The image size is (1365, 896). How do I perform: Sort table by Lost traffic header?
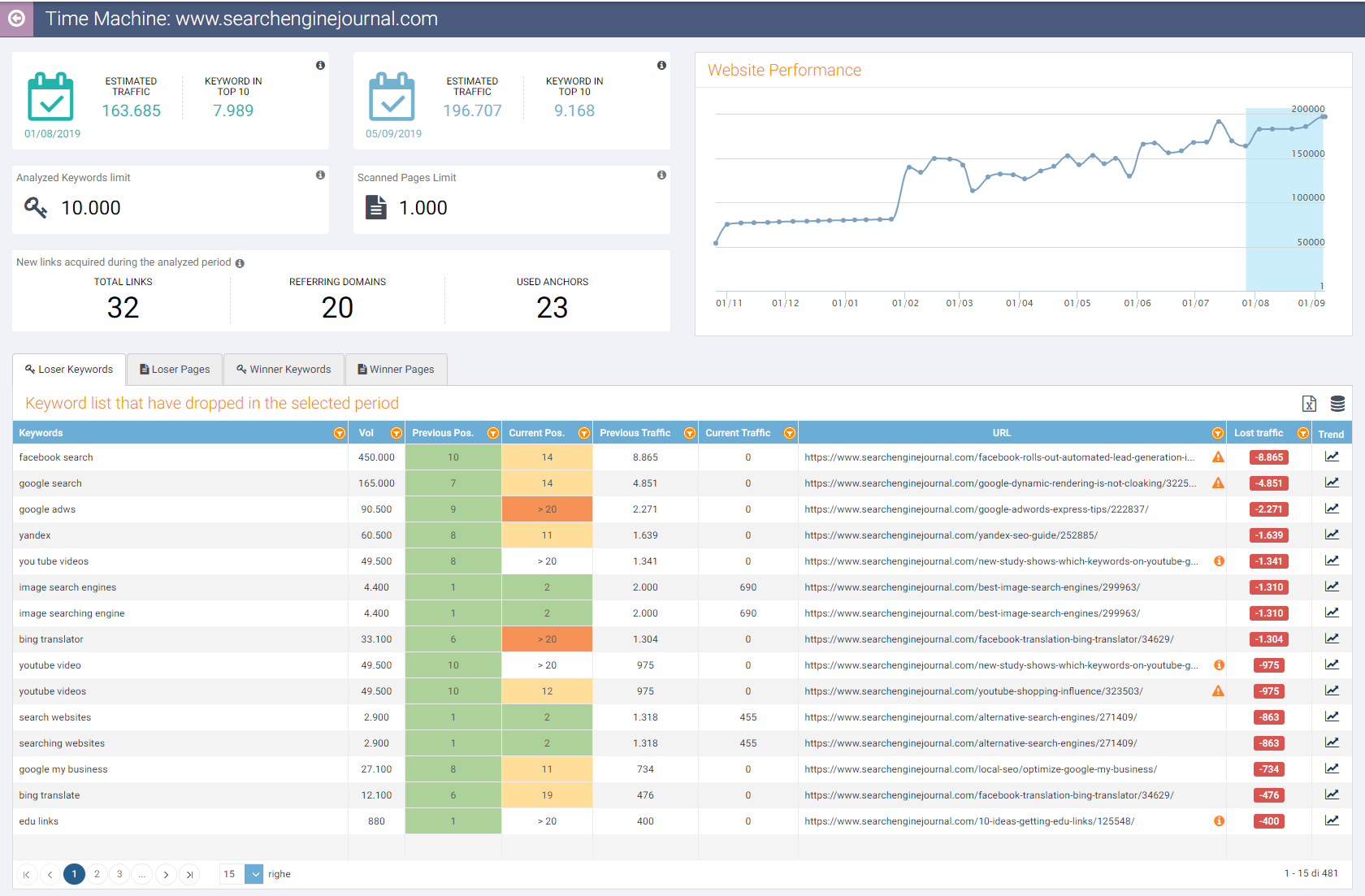coord(1259,433)
